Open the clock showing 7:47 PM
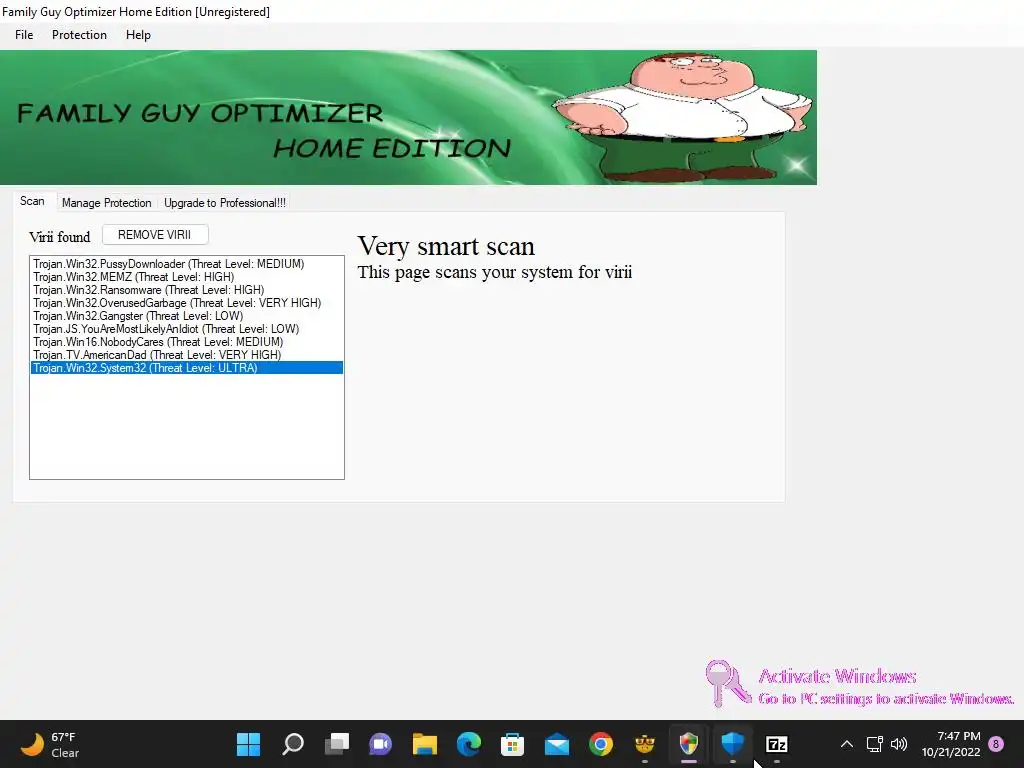 click(x=951, y=744)
